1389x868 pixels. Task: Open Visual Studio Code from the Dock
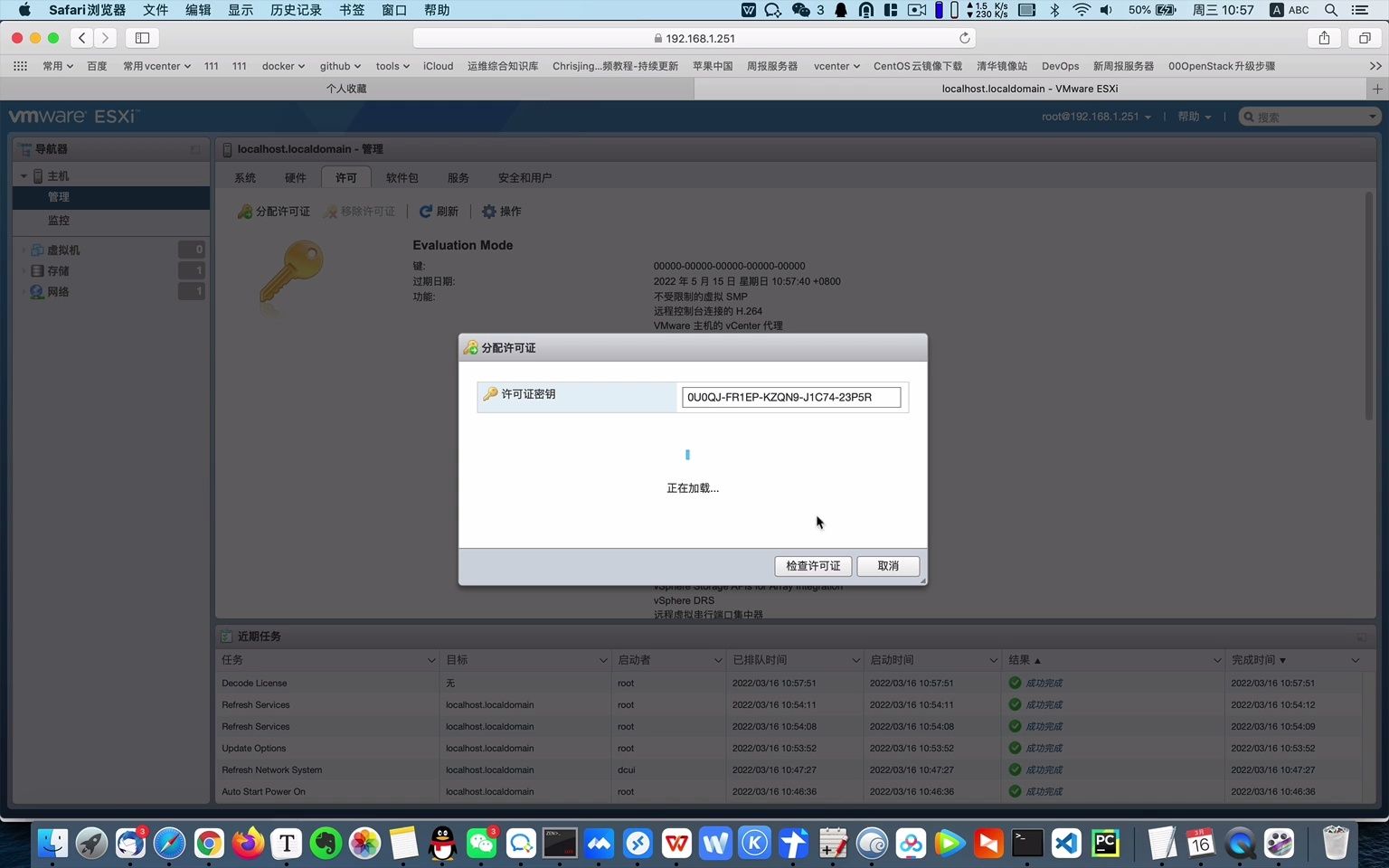coord(1066,844)
